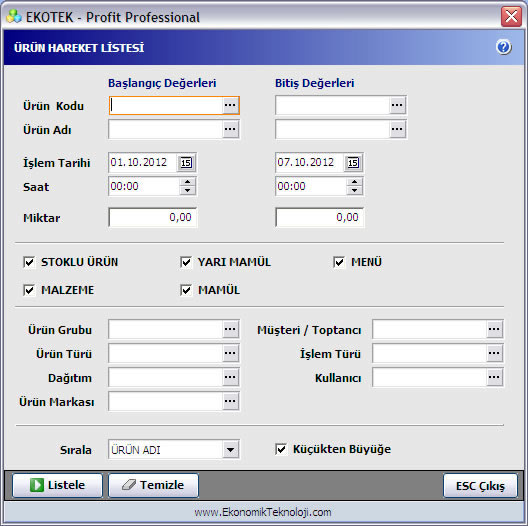The width and height of the screenshot is (528, 526).
Task: Focus Müşteri / Toptancı input field
Action: [430, 329]
